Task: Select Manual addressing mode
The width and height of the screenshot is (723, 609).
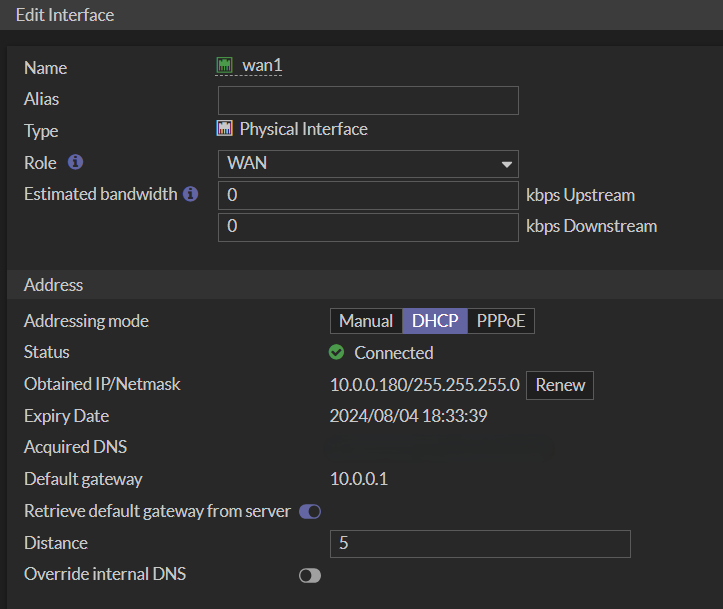Action: pos(366,321)
